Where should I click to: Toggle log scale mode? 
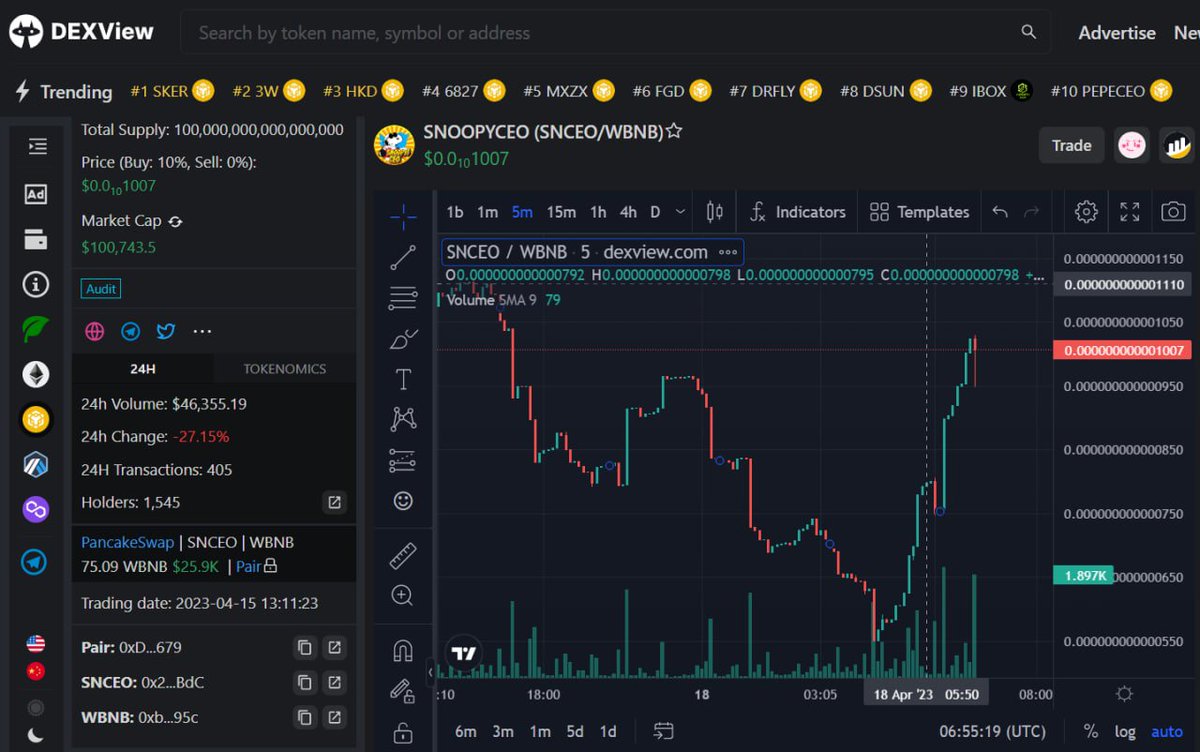[1125, 731]
